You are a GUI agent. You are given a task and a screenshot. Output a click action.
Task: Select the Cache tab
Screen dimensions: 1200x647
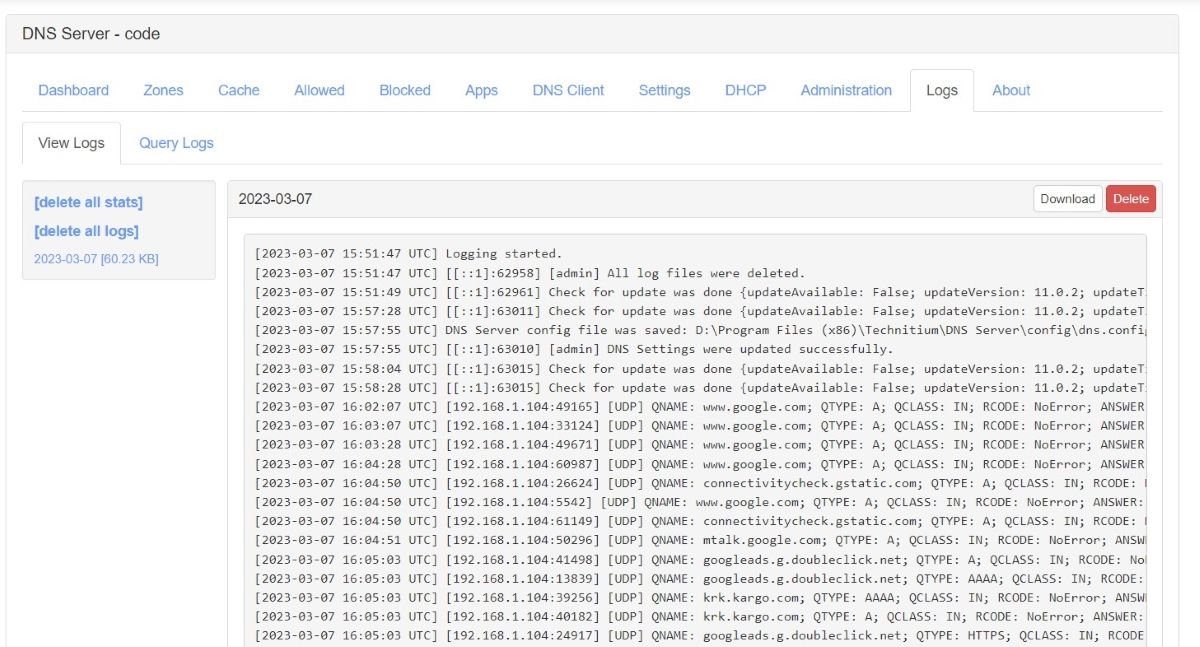[x=238, y=90]
